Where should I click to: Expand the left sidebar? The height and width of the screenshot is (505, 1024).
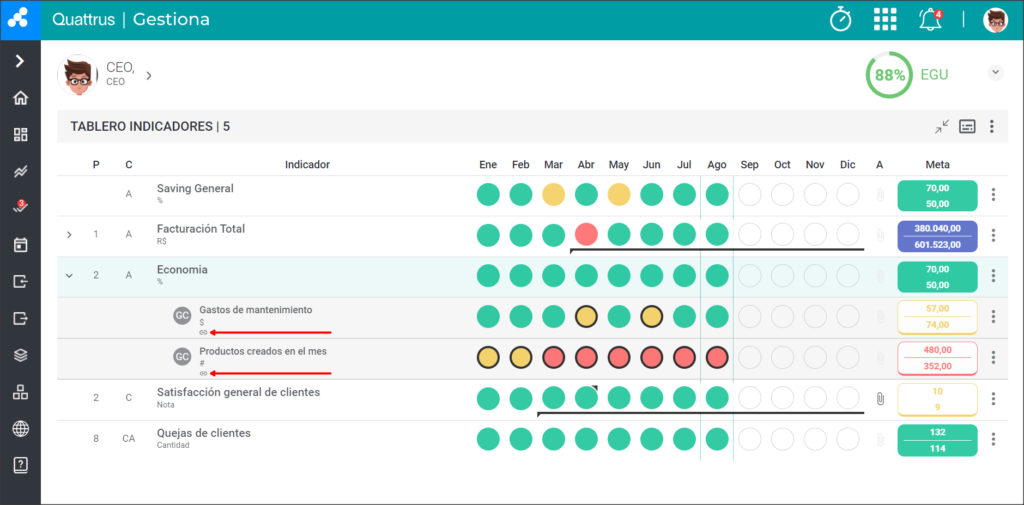(20, 61)
